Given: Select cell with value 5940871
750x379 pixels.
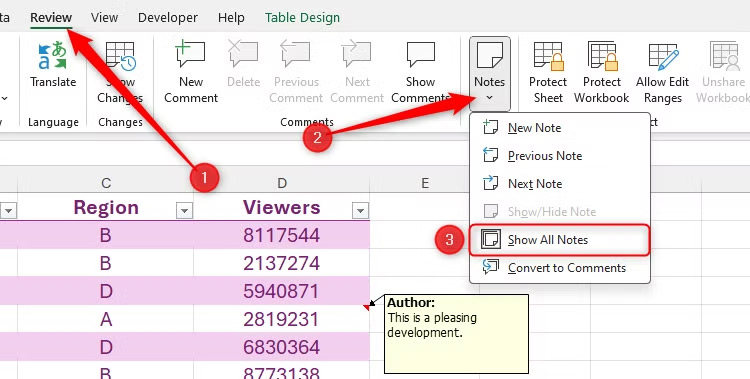Looking at the screenshot, I should (x=282, y=291).
